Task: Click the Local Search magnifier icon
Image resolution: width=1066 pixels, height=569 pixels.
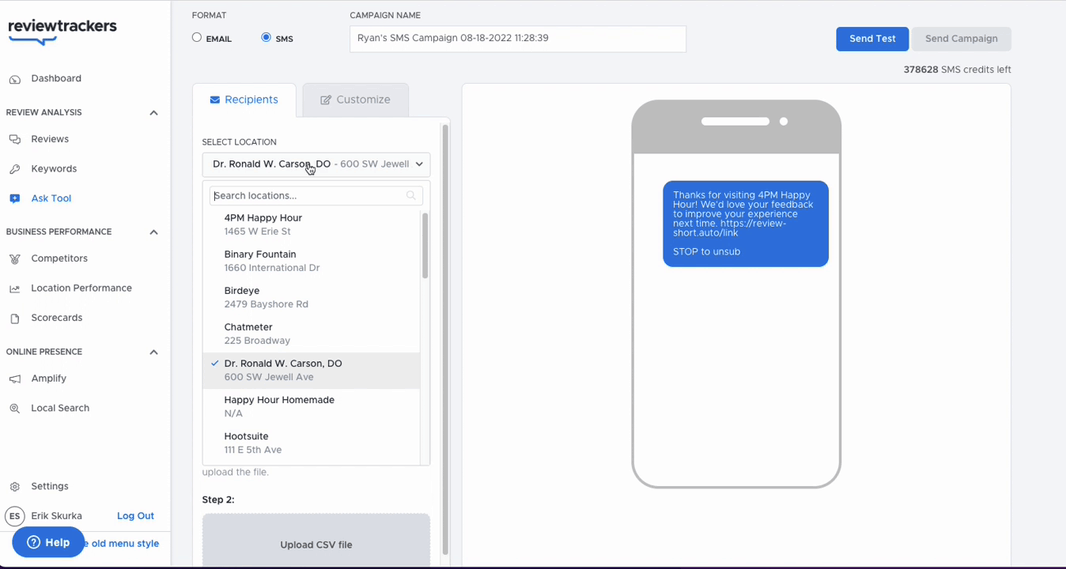Action: 15,409
